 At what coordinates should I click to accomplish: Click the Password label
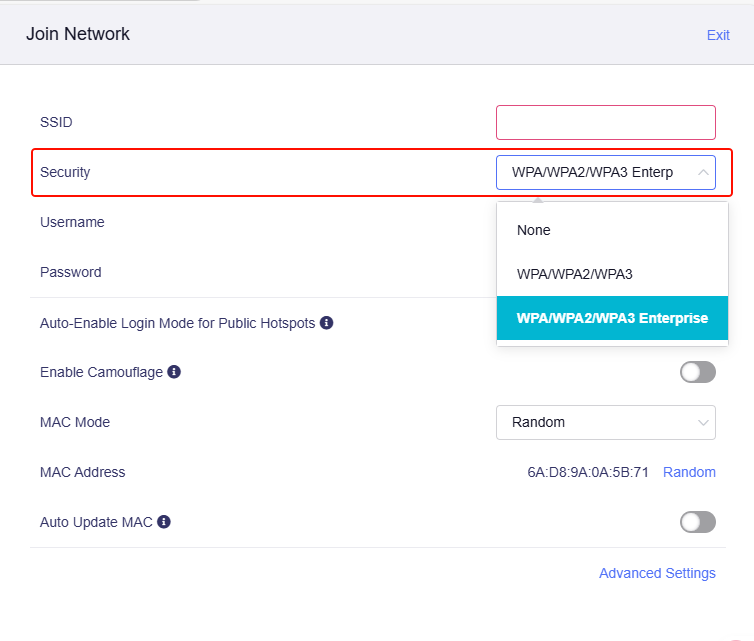tap(70, 272)
